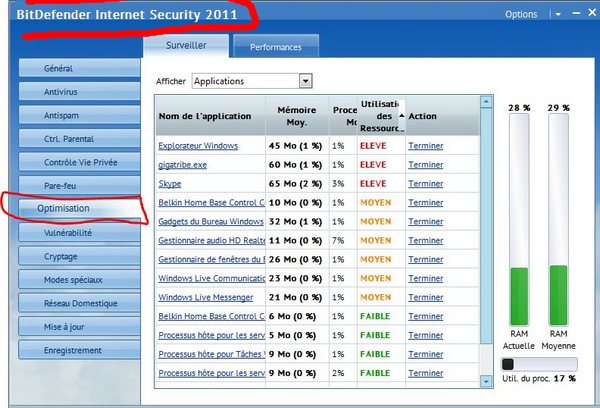The image size is (600, 408).
Task: Open the Général section
Action: pyautogui.click(x=80, y=68)
